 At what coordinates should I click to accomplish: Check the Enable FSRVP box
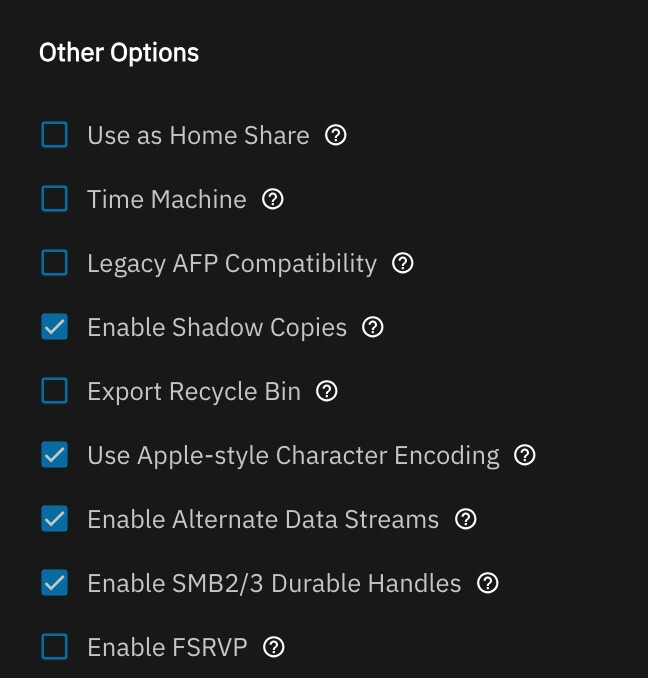pyautogui.click(x=54, y=646)
